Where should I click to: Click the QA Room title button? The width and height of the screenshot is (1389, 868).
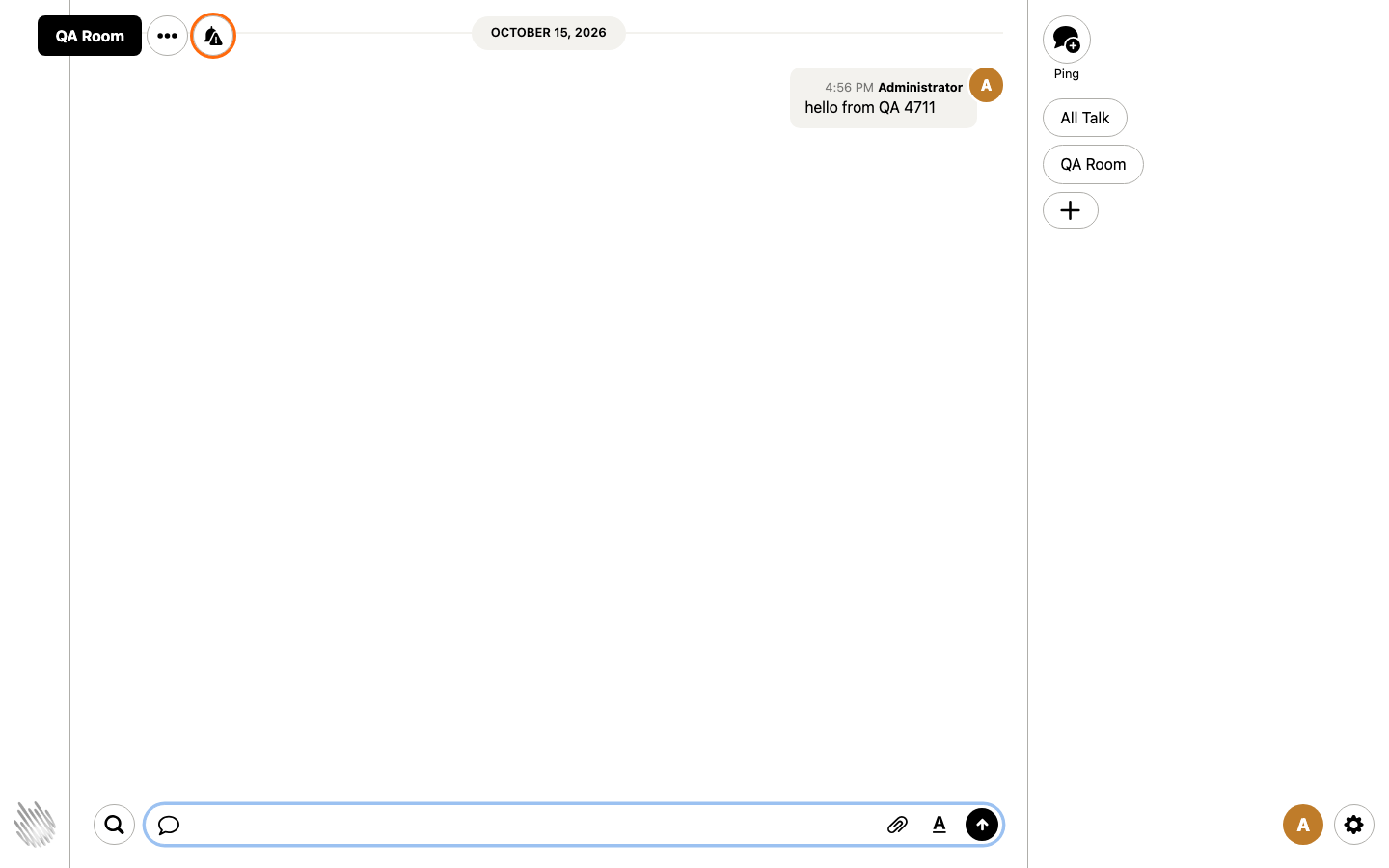[x=90, y=36]
